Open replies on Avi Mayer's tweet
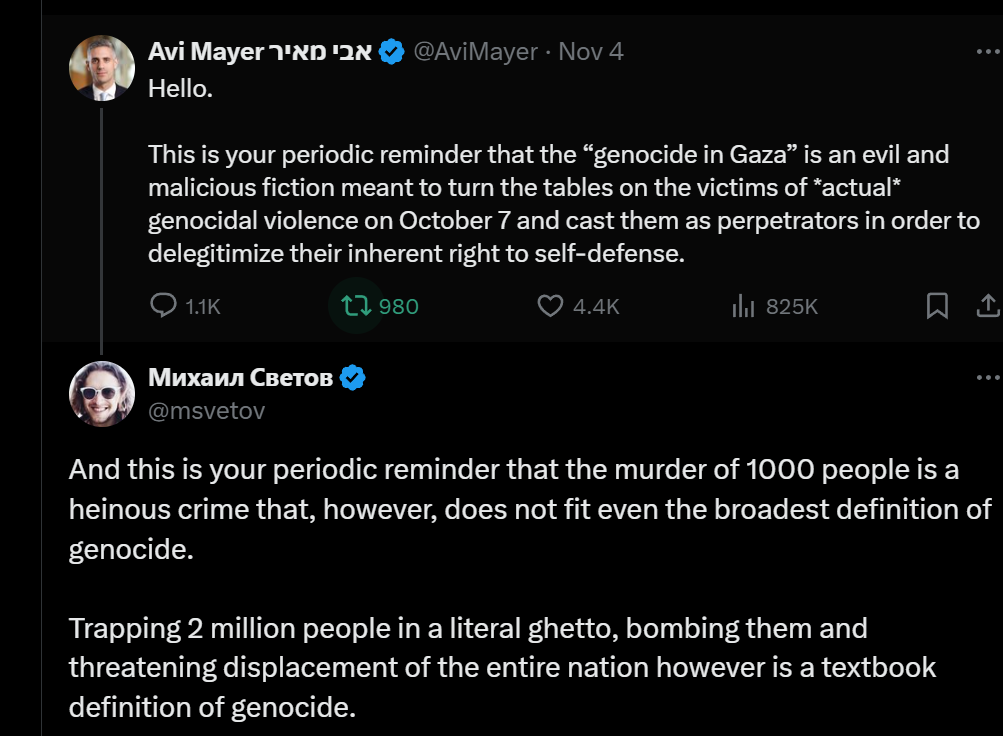Image resolution: width=1003 pixels, height=736 pixels. (x=163, y=306)
